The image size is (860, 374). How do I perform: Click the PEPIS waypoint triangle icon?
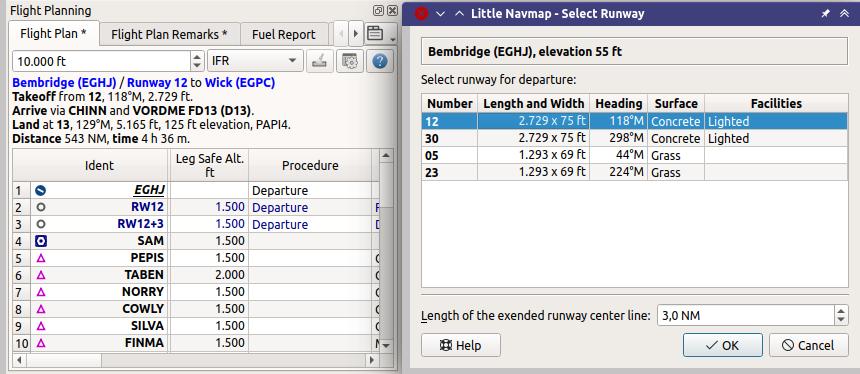(41, 258)
